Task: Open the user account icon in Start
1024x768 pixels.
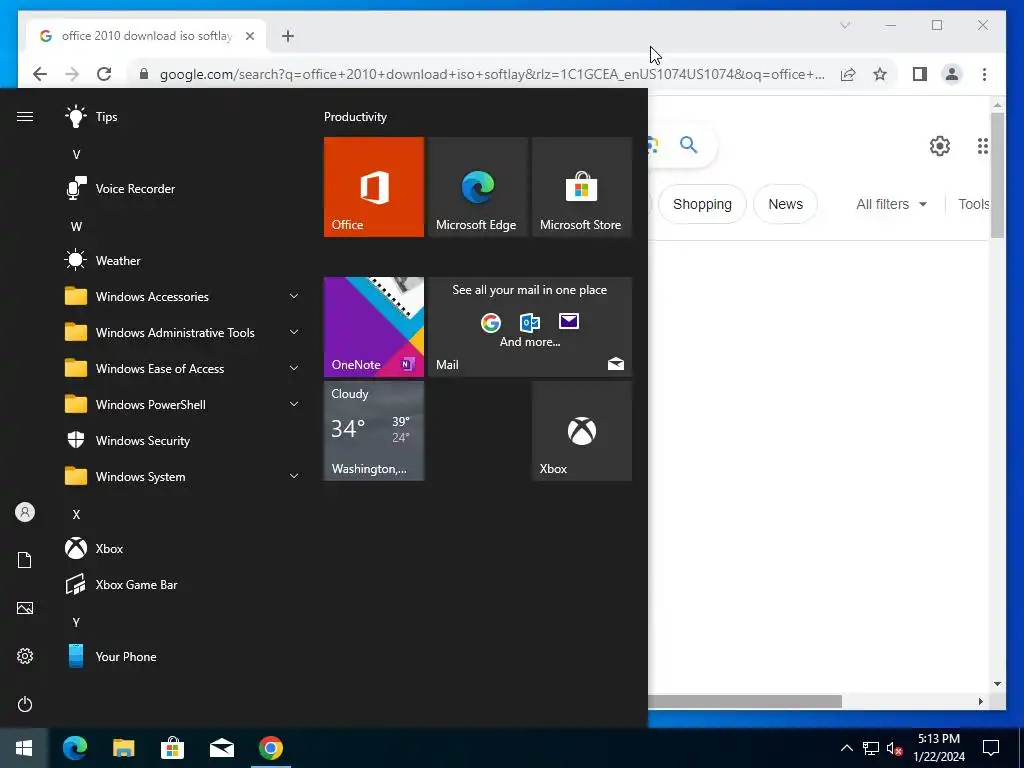Action: 25,512
